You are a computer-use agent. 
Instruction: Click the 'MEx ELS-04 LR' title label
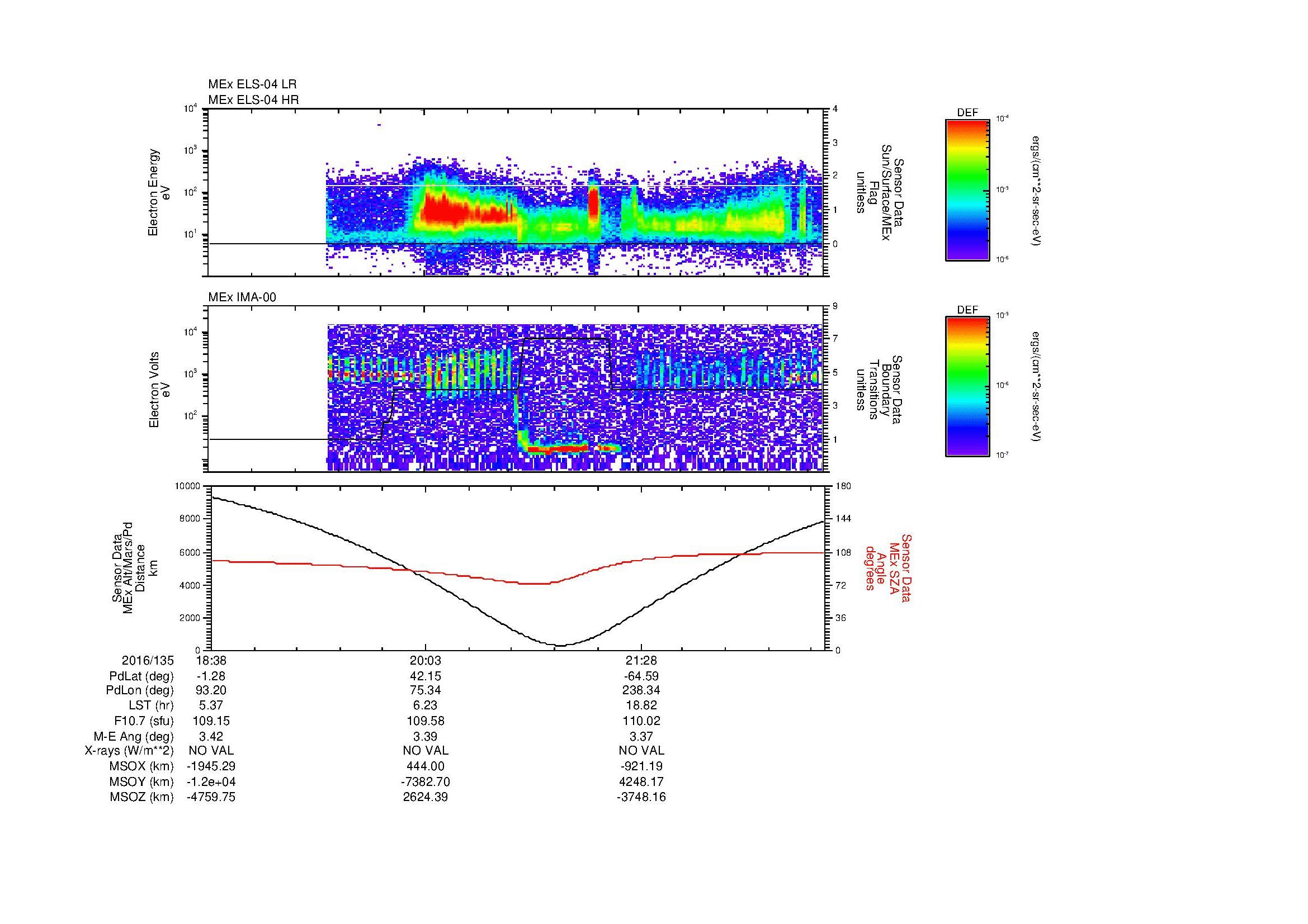pos(252,84)
